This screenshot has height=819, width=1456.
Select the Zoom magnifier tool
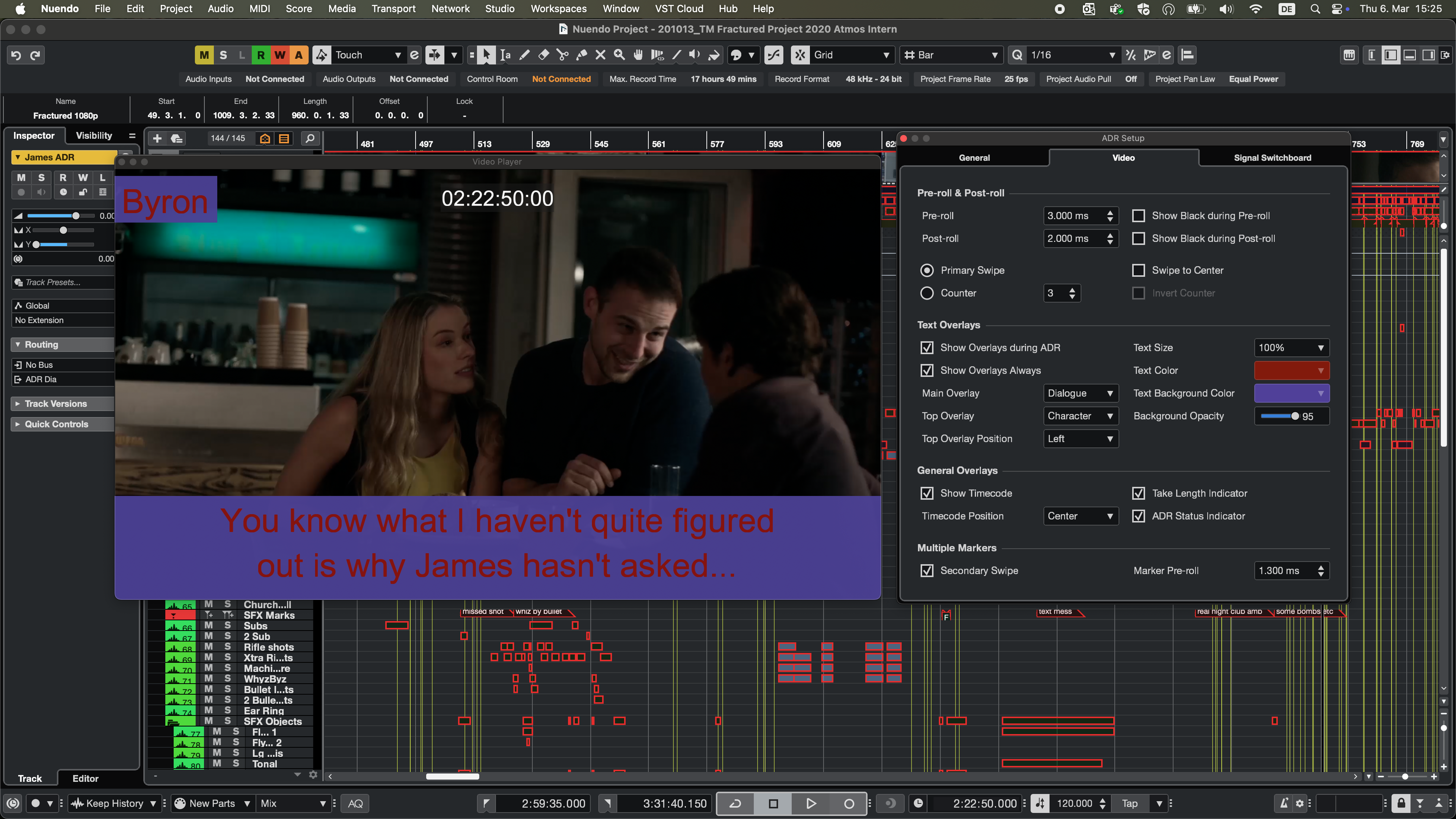(x=620, y=55)
